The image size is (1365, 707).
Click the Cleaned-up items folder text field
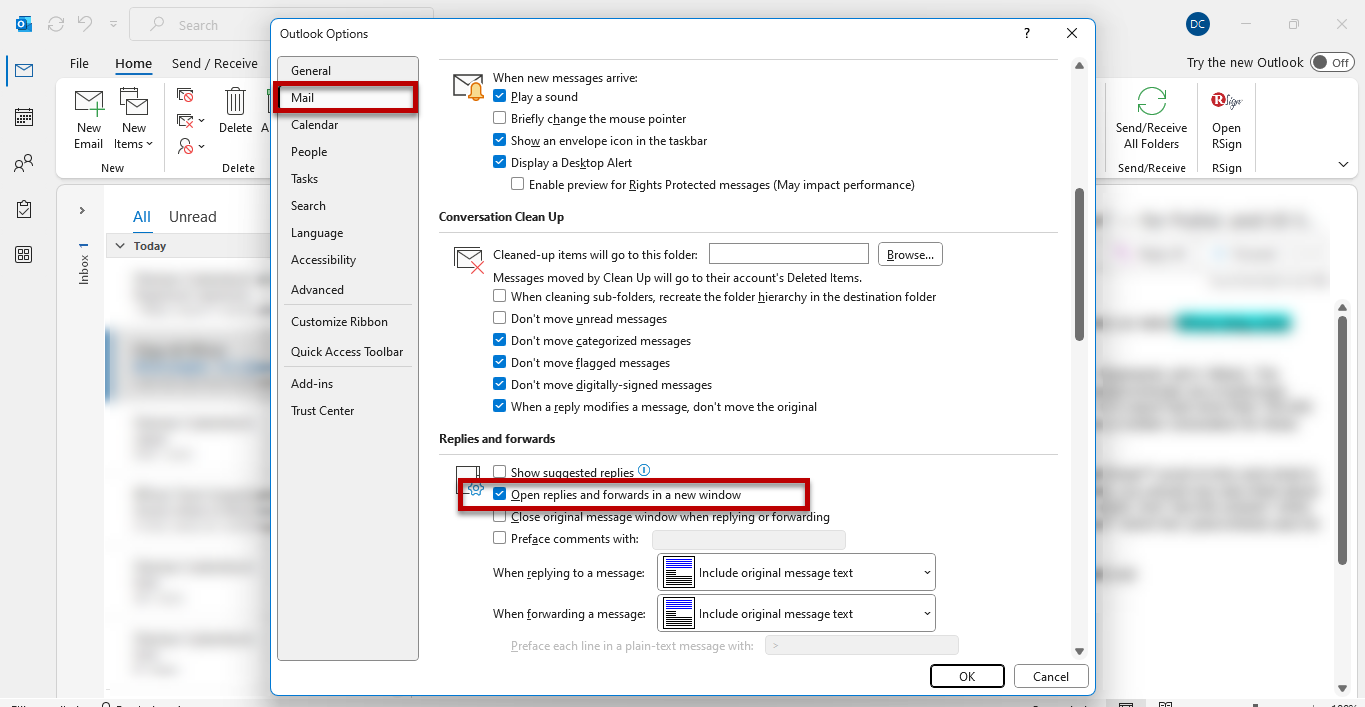pyautogui.click(x=788, y=255)
